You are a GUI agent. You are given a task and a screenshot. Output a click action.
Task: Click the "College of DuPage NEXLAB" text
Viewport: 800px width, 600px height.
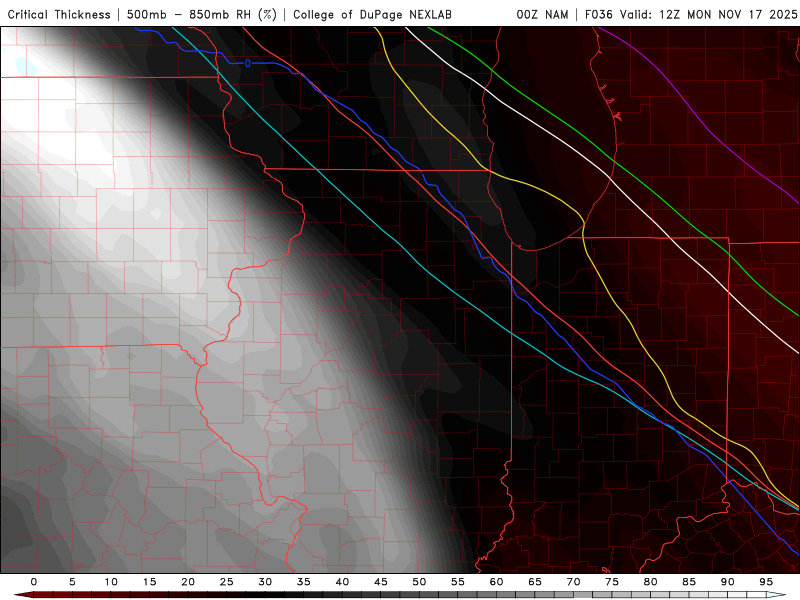(372, 14)
